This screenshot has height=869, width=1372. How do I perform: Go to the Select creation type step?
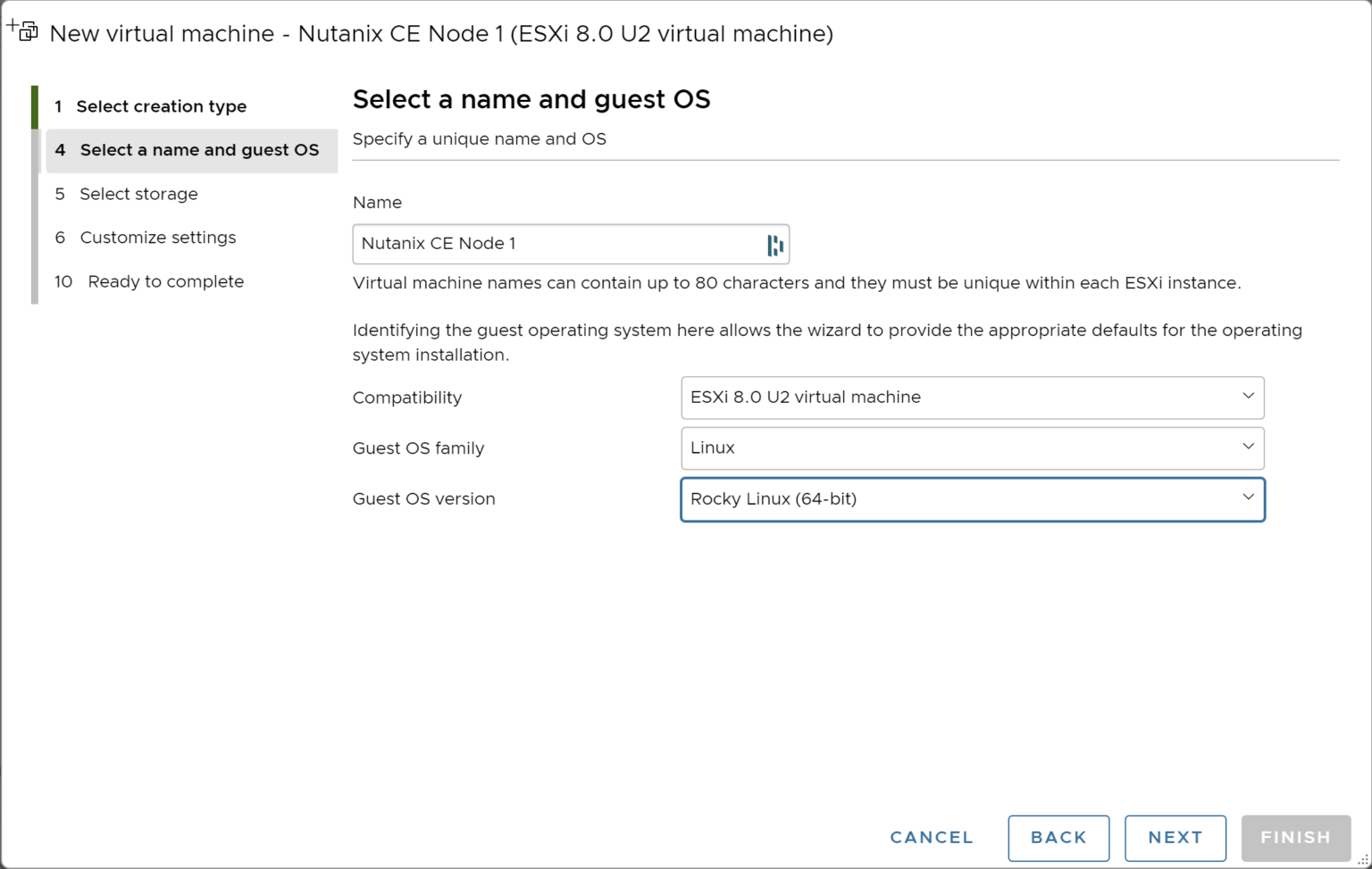tap(163, 105)
